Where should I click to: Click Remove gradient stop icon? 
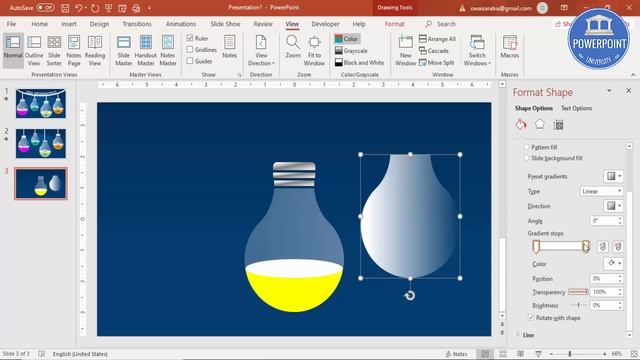(618, 246)
